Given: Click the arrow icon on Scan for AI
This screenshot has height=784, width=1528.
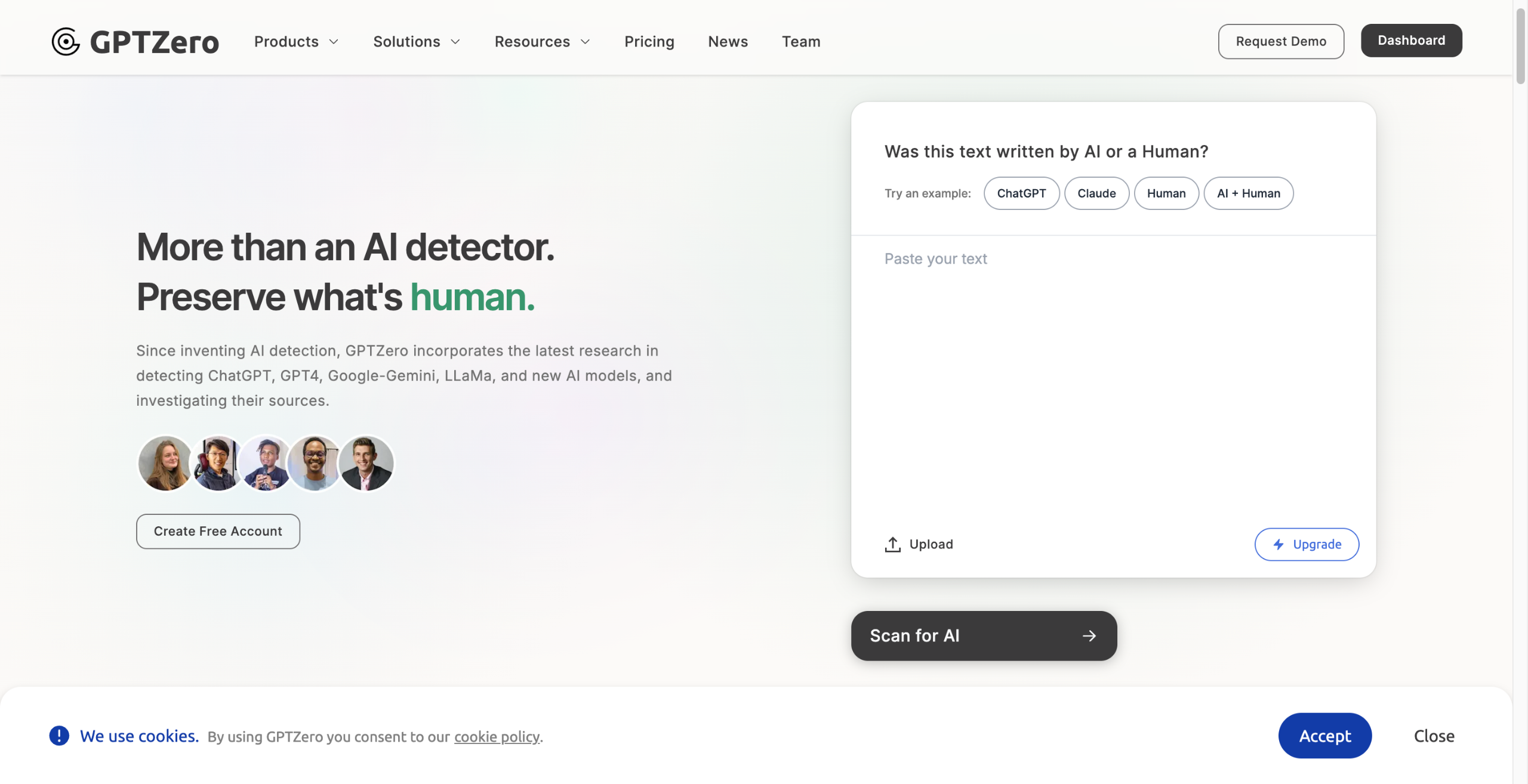Looking at the screenshot, I should (x=1089, y=636).
